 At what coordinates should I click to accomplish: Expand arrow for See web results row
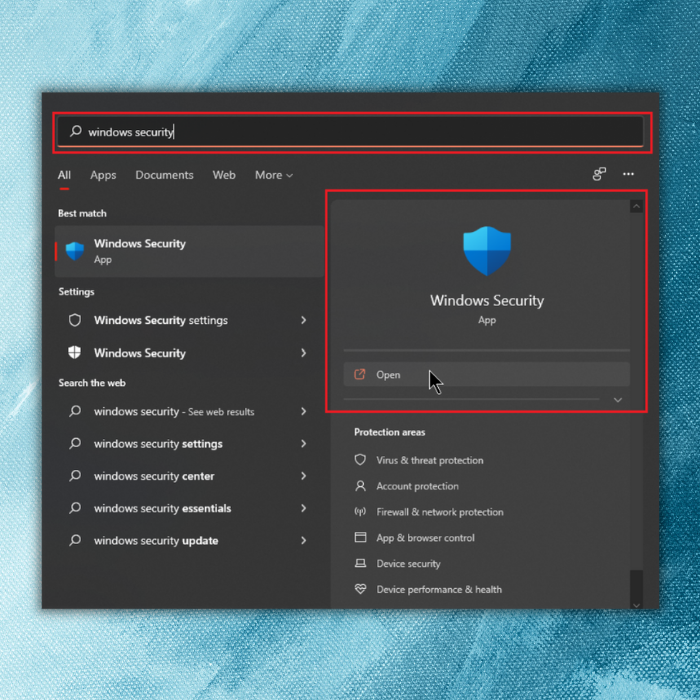pyautogui.click(x=304, y=411)
